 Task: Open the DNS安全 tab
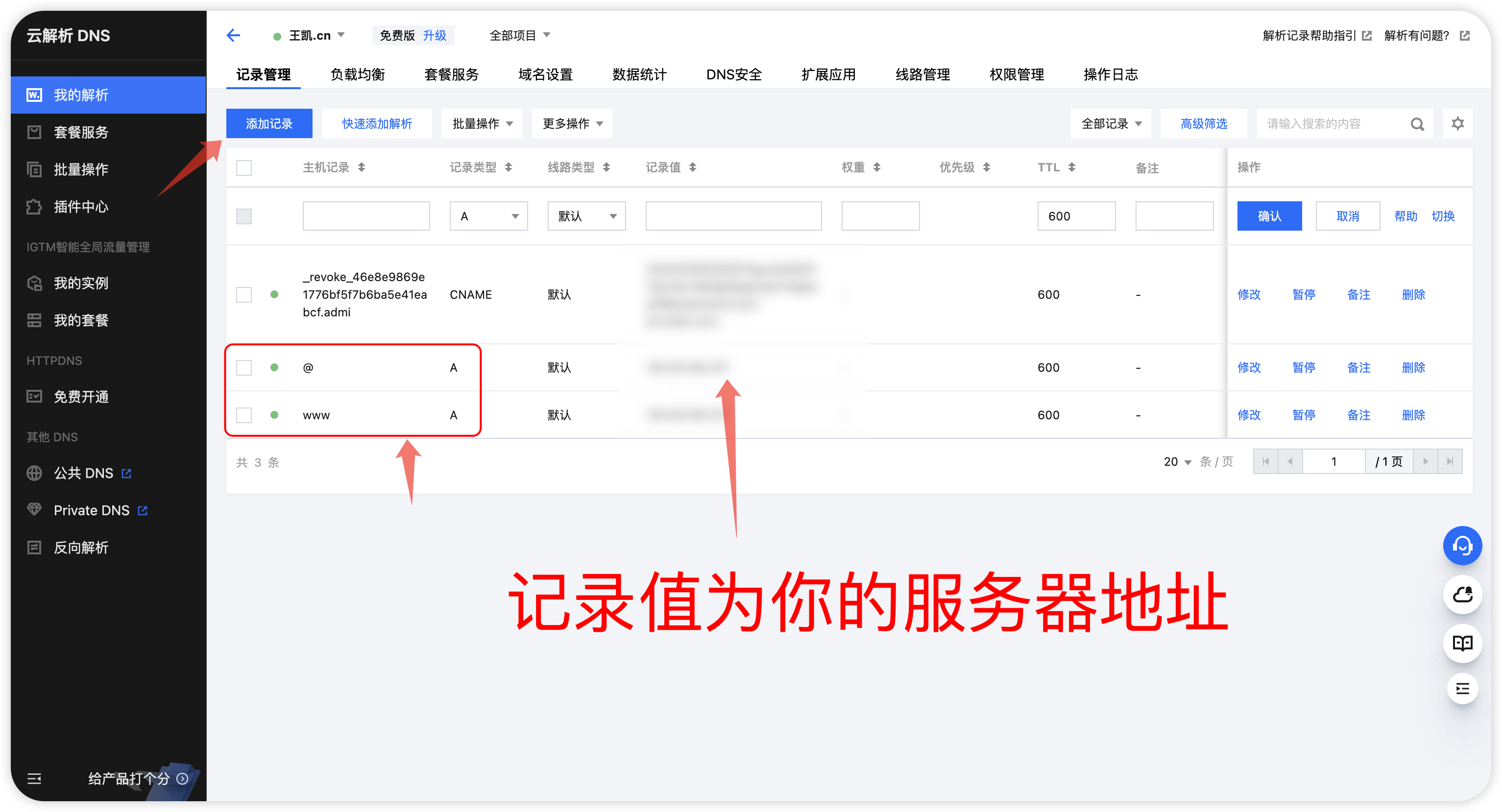click(733, 74)
